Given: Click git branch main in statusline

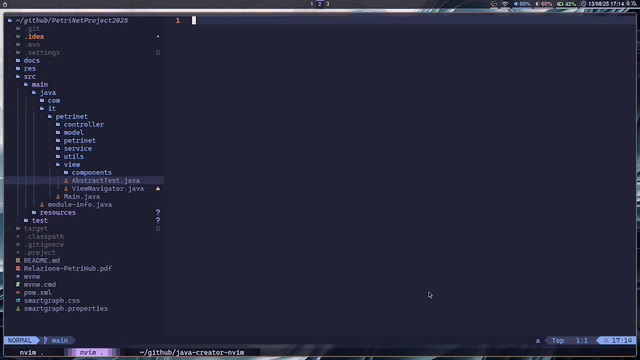Looking at the screenshot, I should coord(56,340).
